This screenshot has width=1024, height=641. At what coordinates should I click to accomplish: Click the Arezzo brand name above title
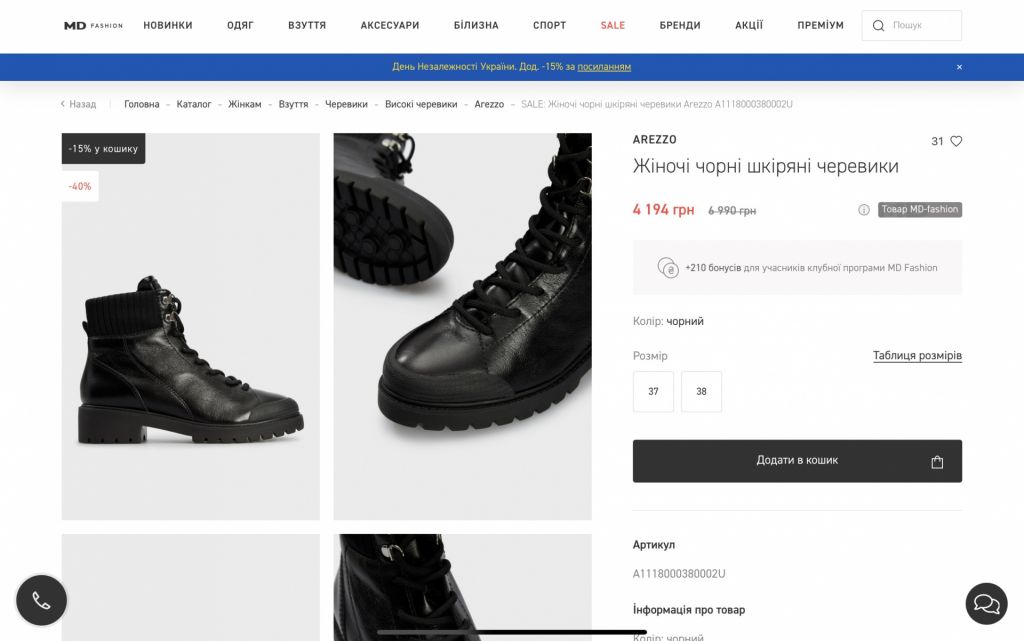coord(654,140)
